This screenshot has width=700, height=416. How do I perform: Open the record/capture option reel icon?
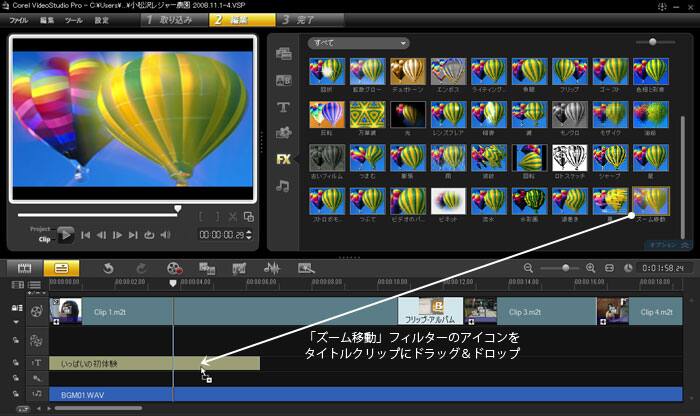point(174,268)
